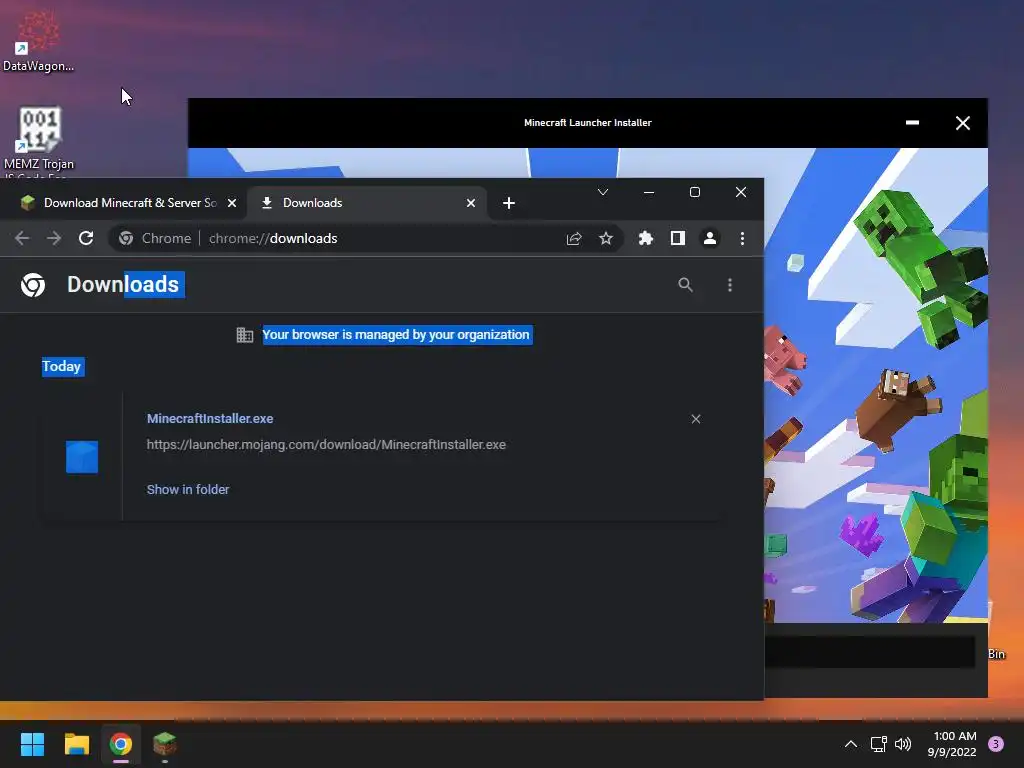Click the Chrome taskbar icon
Viewport: 1024px width, 768px height.
121,744
